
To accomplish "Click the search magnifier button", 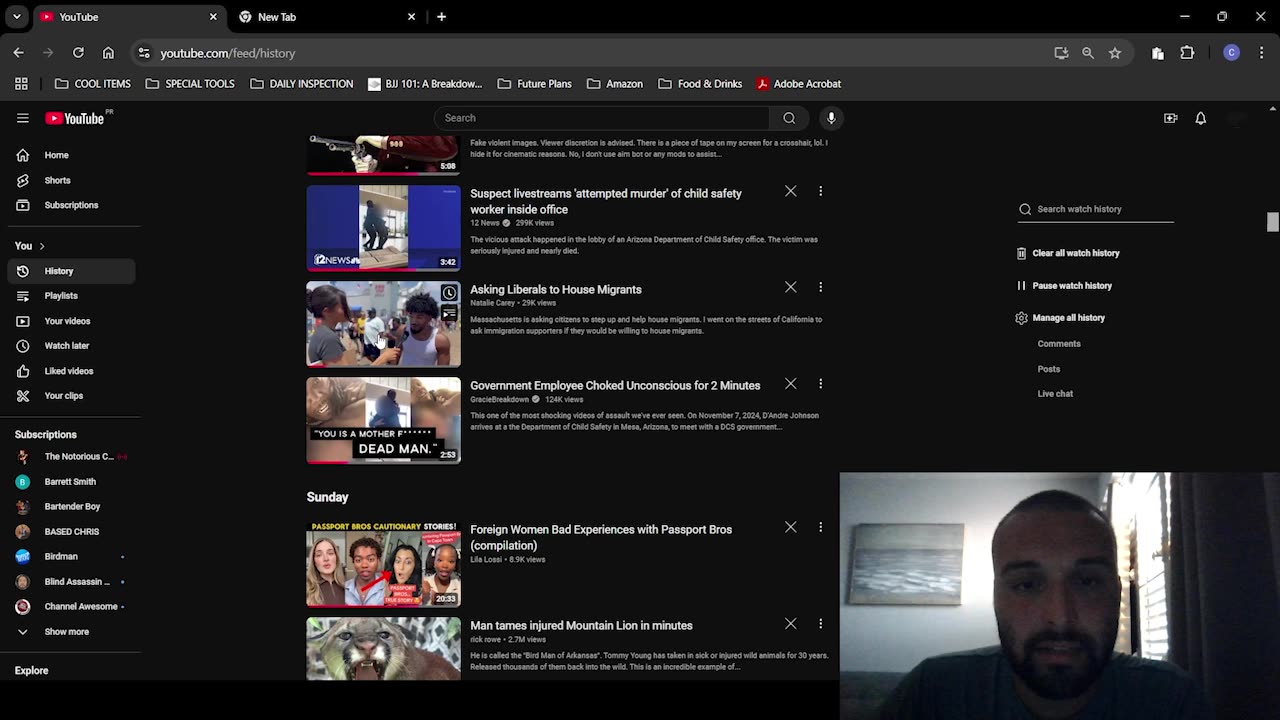I will pos(789,118).
